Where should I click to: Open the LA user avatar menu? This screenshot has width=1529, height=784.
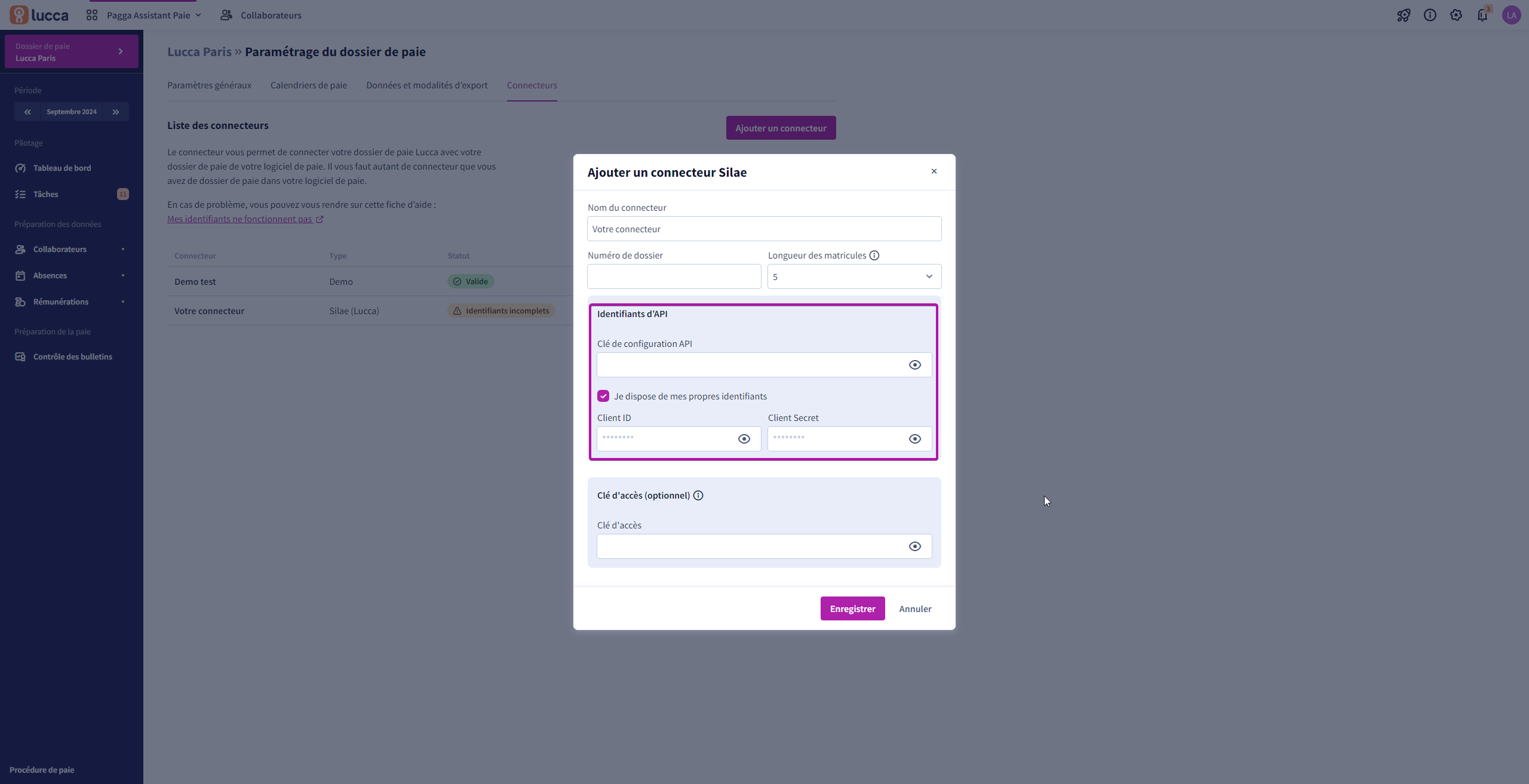[1511, 15]
